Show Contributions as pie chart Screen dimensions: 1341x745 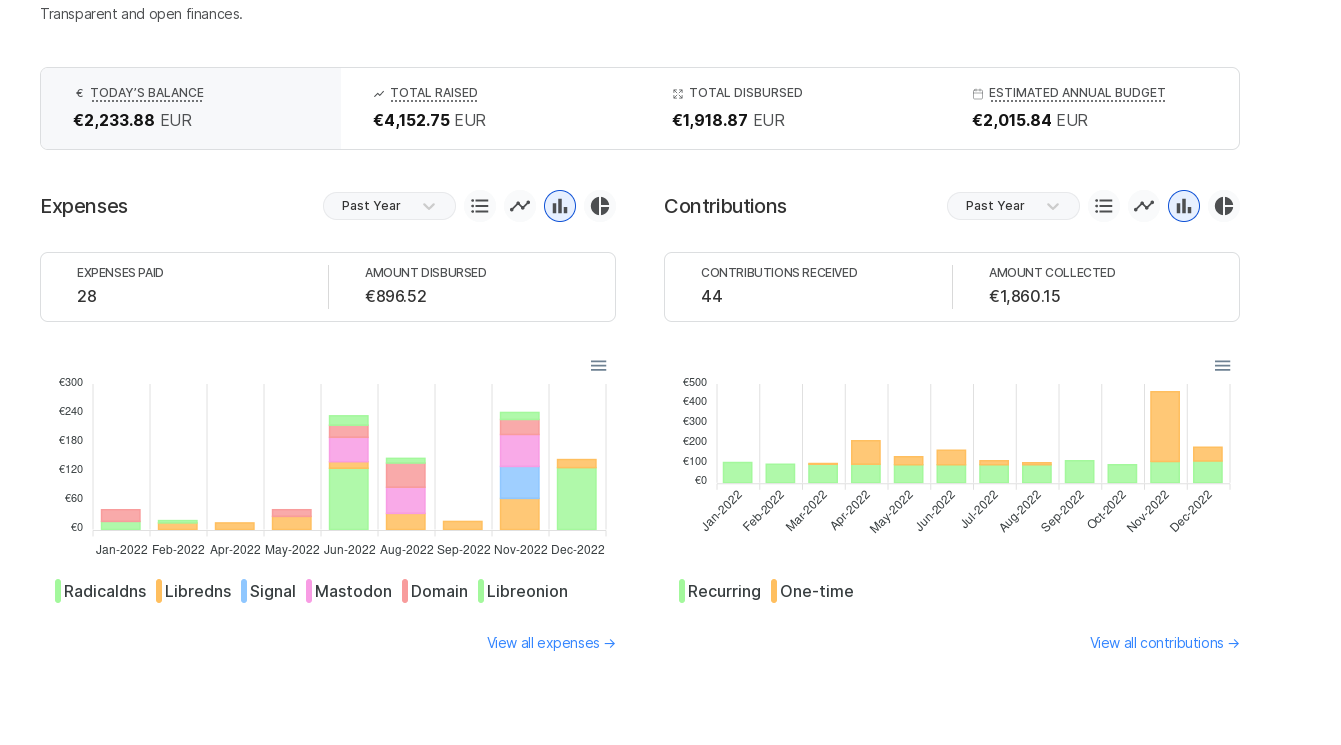click(1224, 206)
